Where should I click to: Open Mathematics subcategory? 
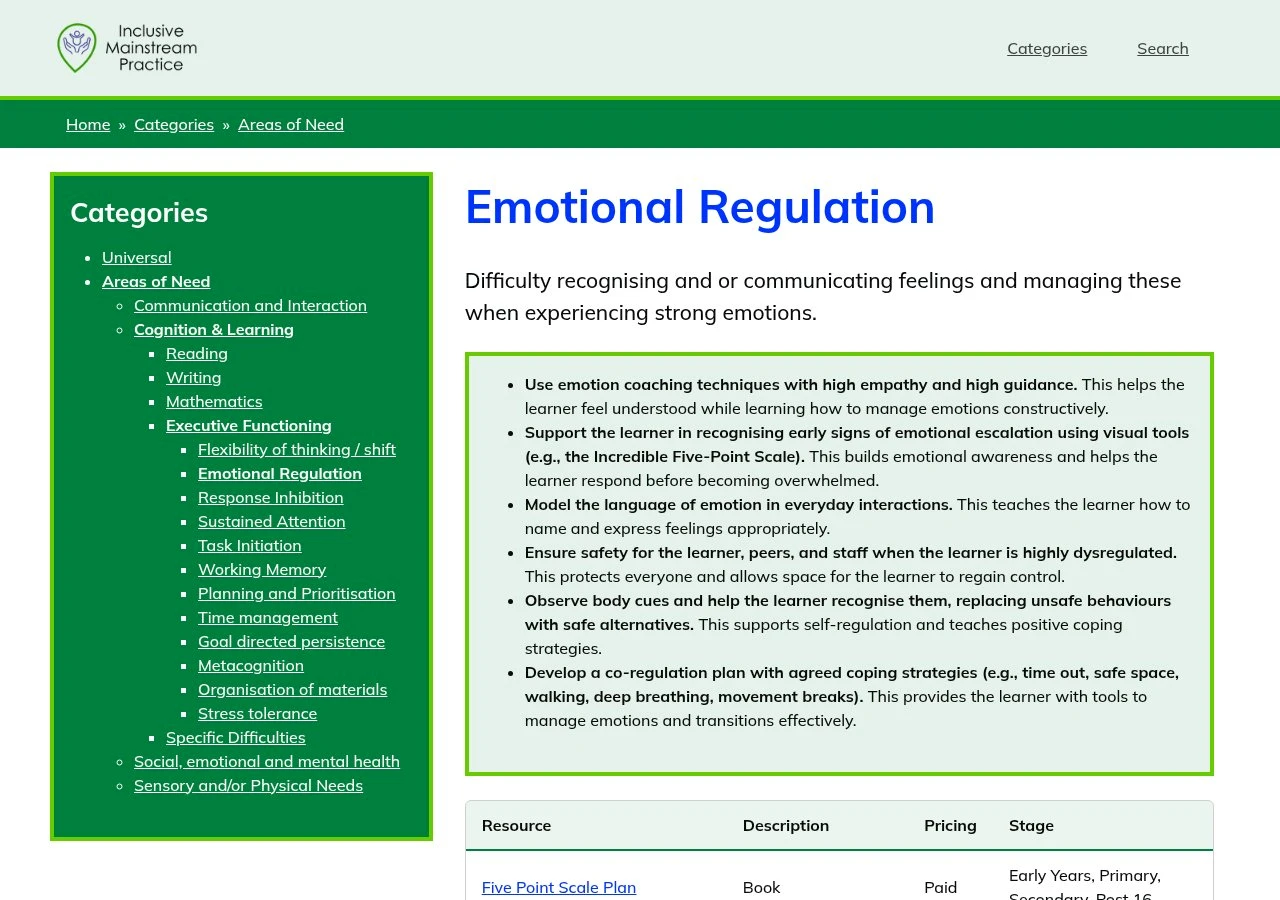[x=214, y=401]
